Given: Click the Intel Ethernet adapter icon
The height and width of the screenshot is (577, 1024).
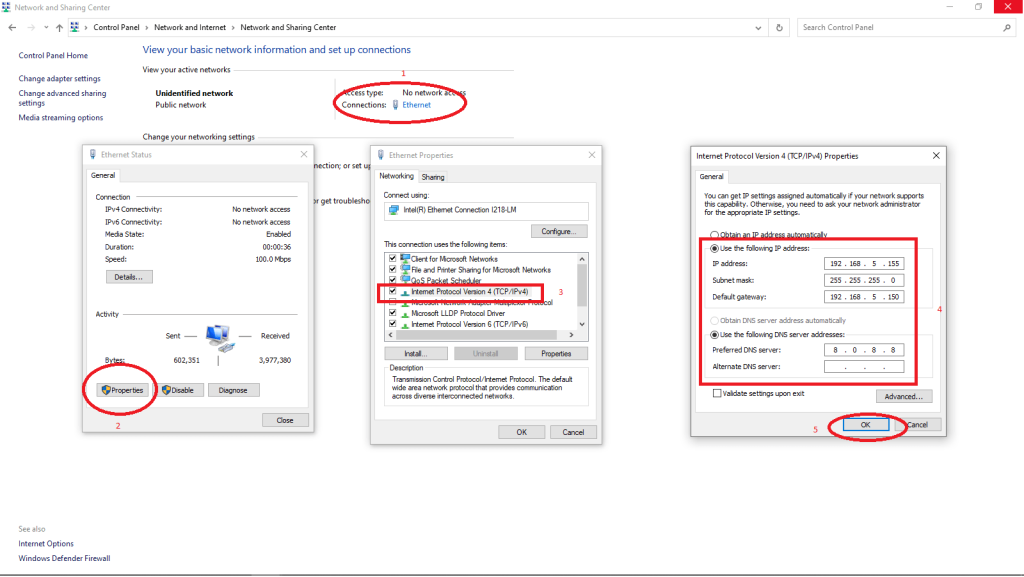Looking at the screenshot, I should 394,210.
